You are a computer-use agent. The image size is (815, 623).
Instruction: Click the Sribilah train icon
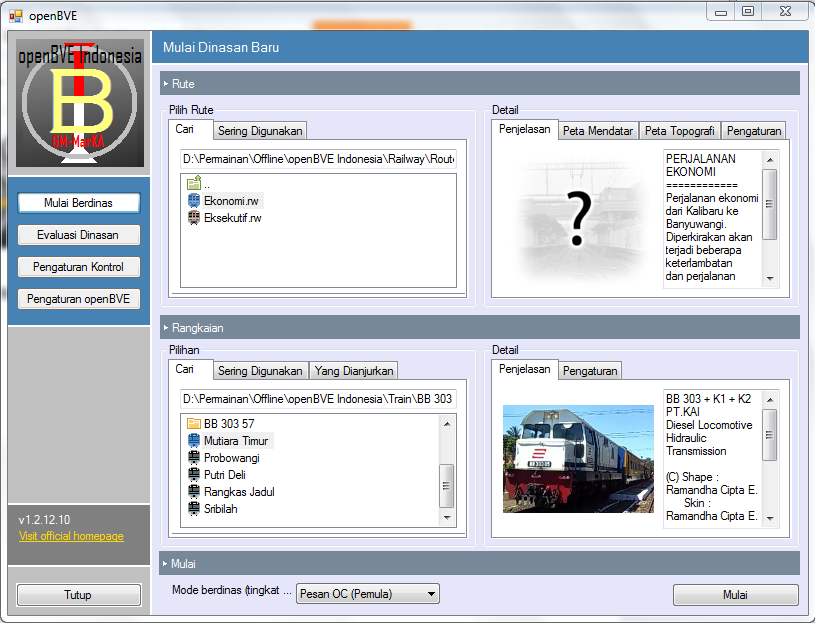coord(194,509)
